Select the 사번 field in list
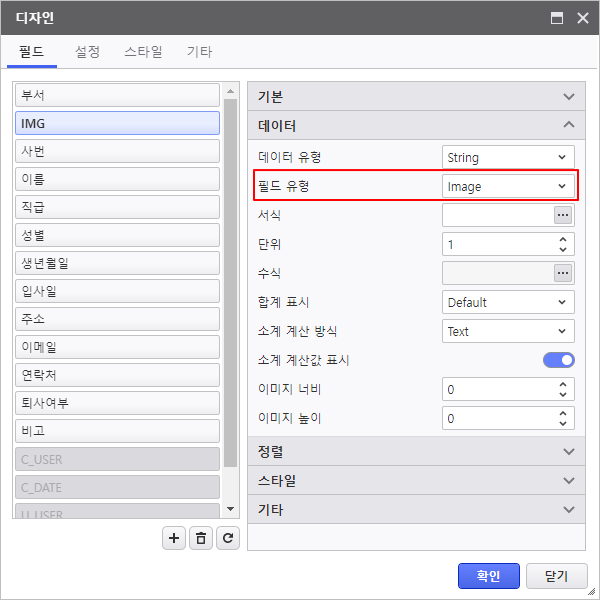The height and width of the screenshot is (600, 600). [118, 151]
